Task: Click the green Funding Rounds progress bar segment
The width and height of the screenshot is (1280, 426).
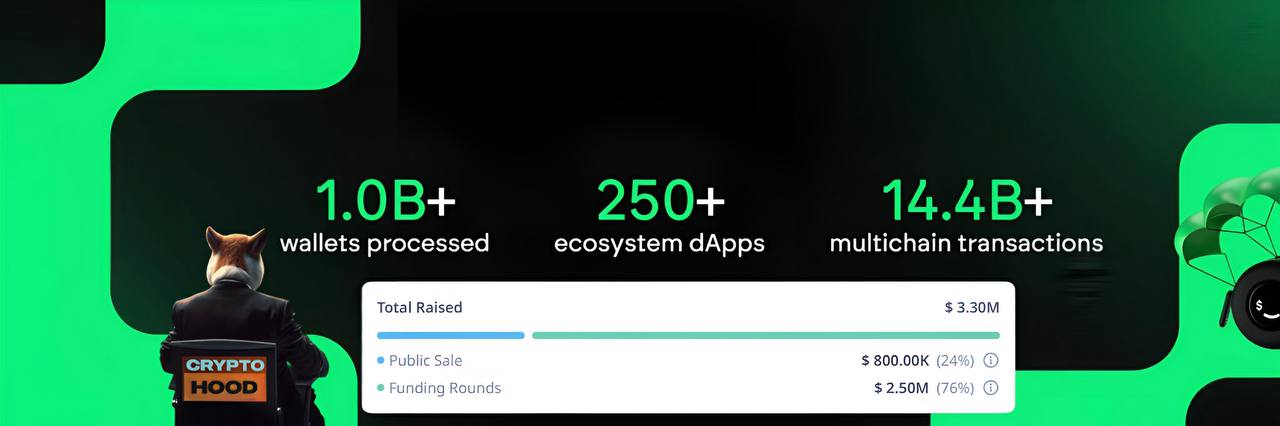Action: click(765, 335)
